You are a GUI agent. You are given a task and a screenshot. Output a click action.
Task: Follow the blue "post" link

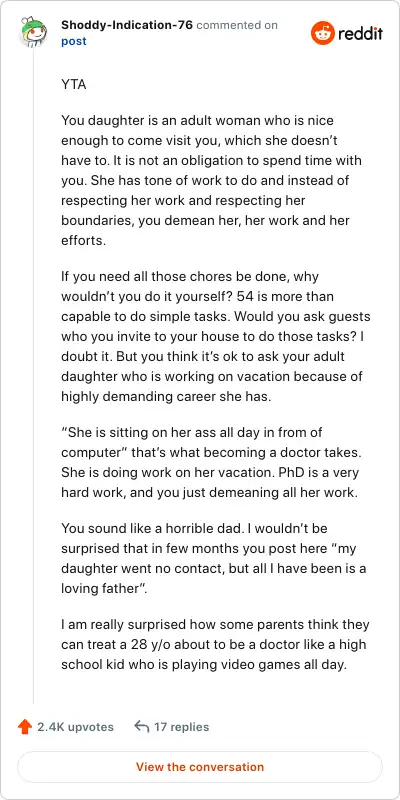[74, 41]
